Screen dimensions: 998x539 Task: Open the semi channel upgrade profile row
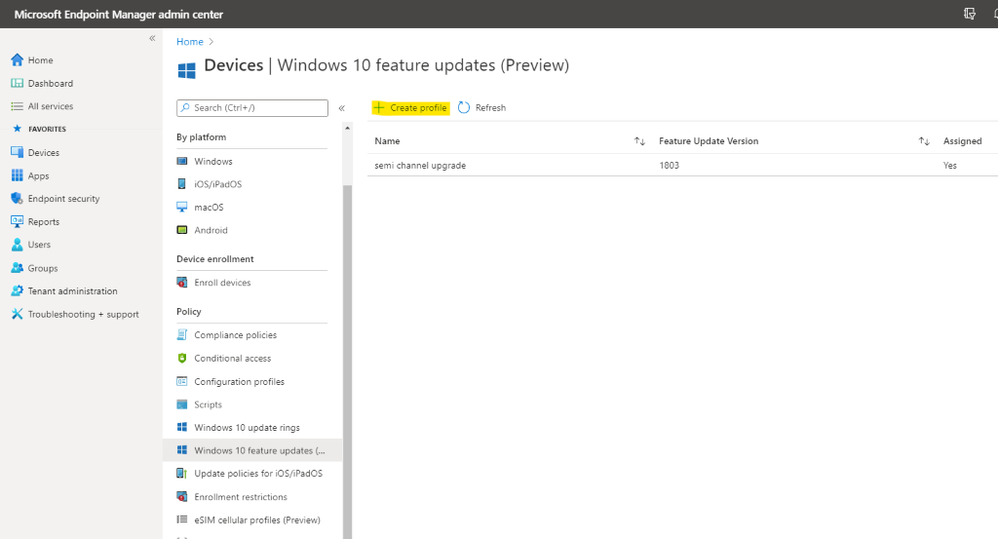click(420, 165)
